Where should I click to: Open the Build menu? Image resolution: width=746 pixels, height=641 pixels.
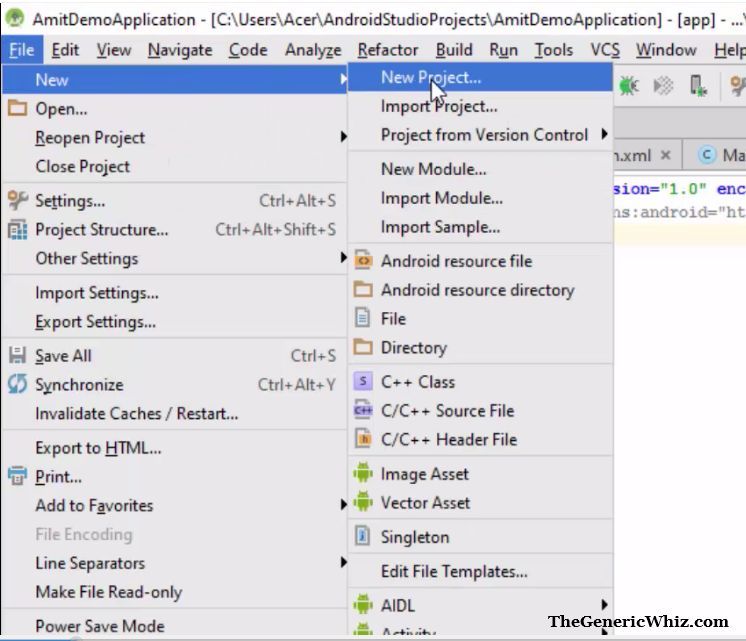click(x=454, y=50)
